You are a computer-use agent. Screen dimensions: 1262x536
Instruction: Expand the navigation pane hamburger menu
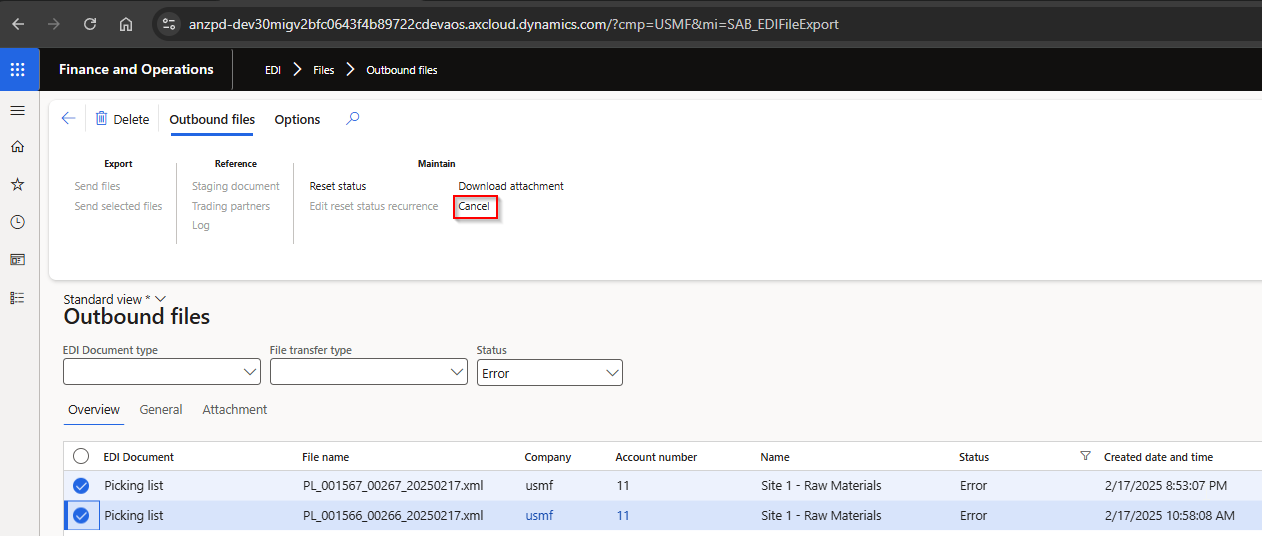[17, 110]
